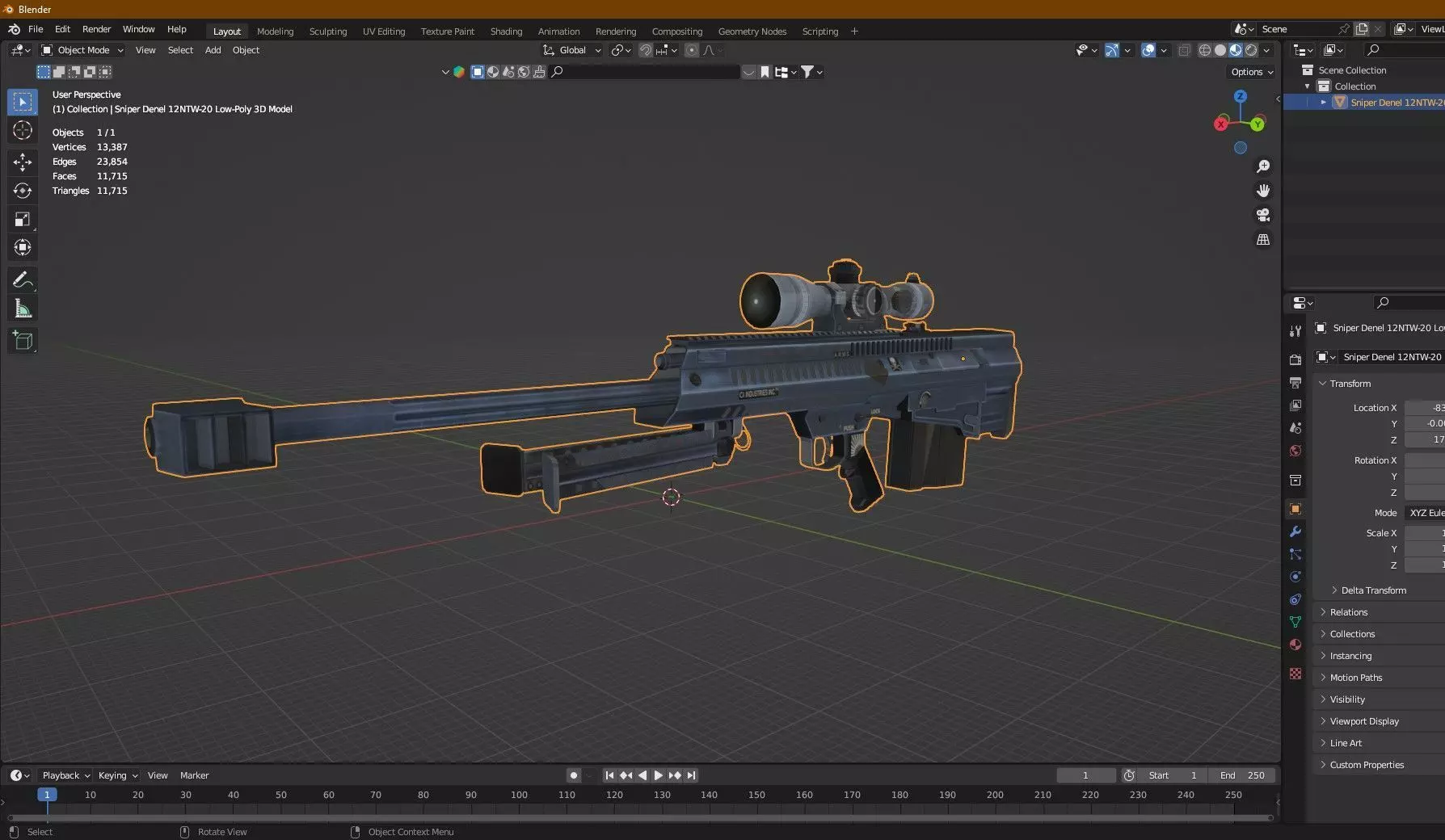The width and height of the screenshot is (1445, 840).
Task: Open the Modifiers properties tab
Action: click(x=1295, y=531)
